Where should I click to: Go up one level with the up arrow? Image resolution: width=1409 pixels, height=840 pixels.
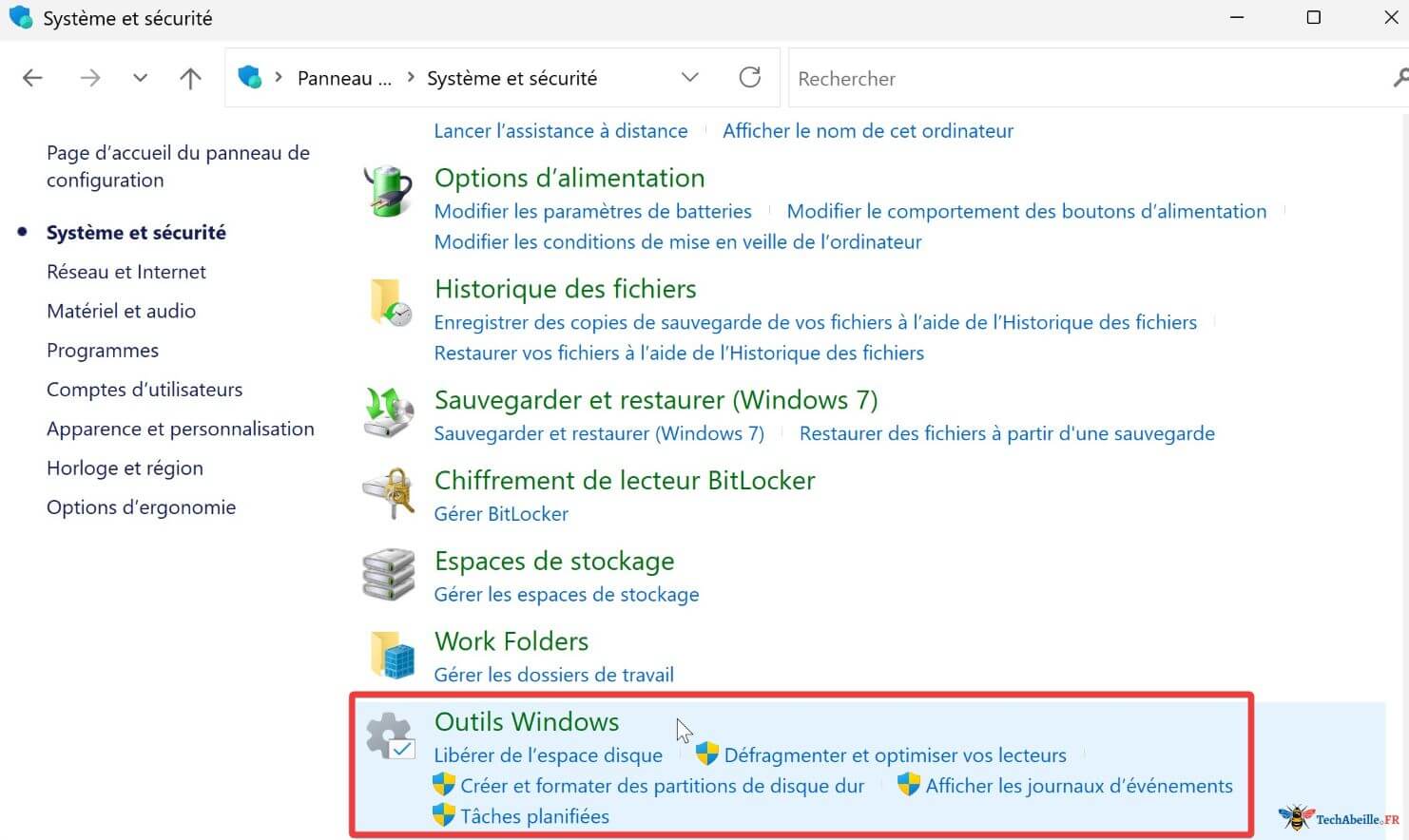pos(190,79)
